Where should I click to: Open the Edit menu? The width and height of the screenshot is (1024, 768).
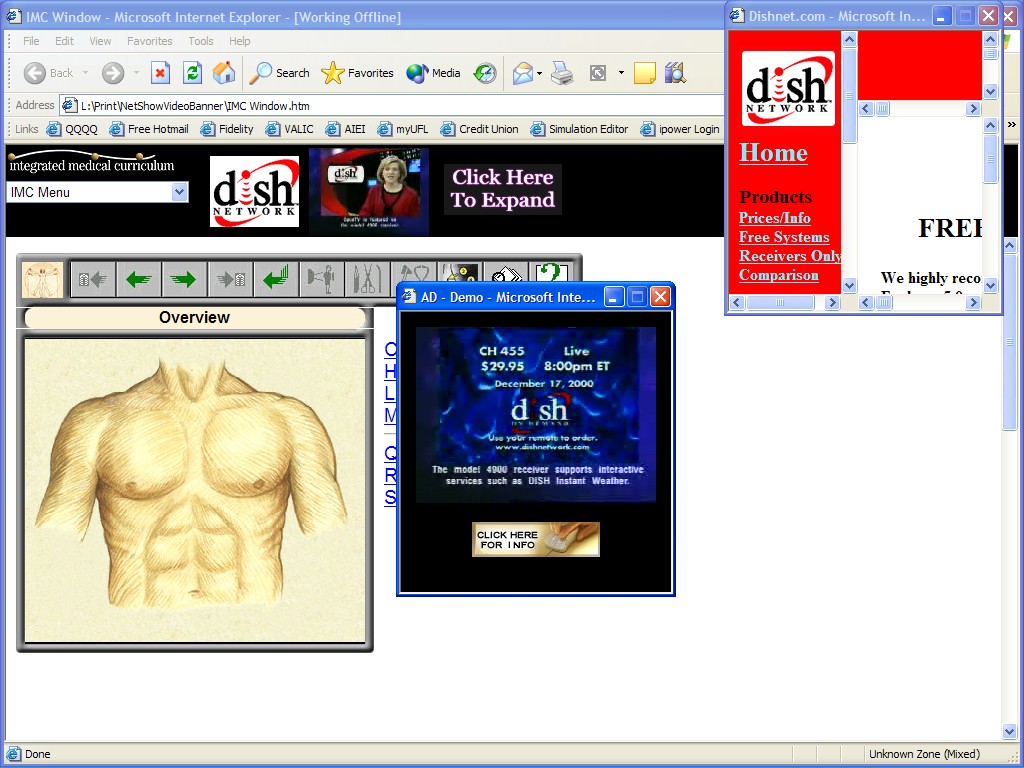pyautogui.click(x=64, y=40)
